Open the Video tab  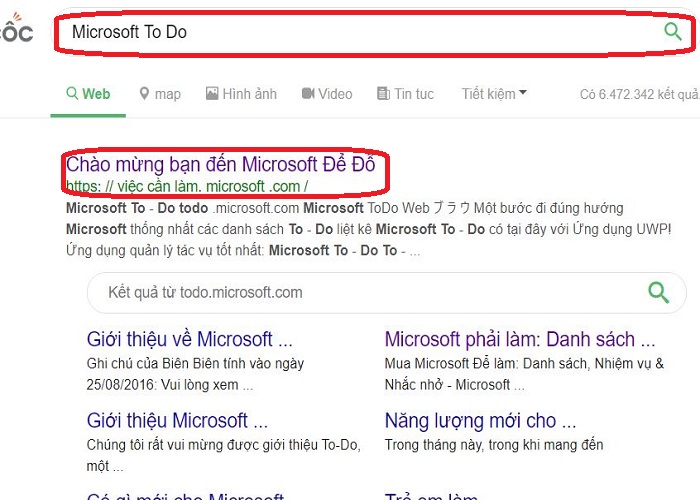327,94
